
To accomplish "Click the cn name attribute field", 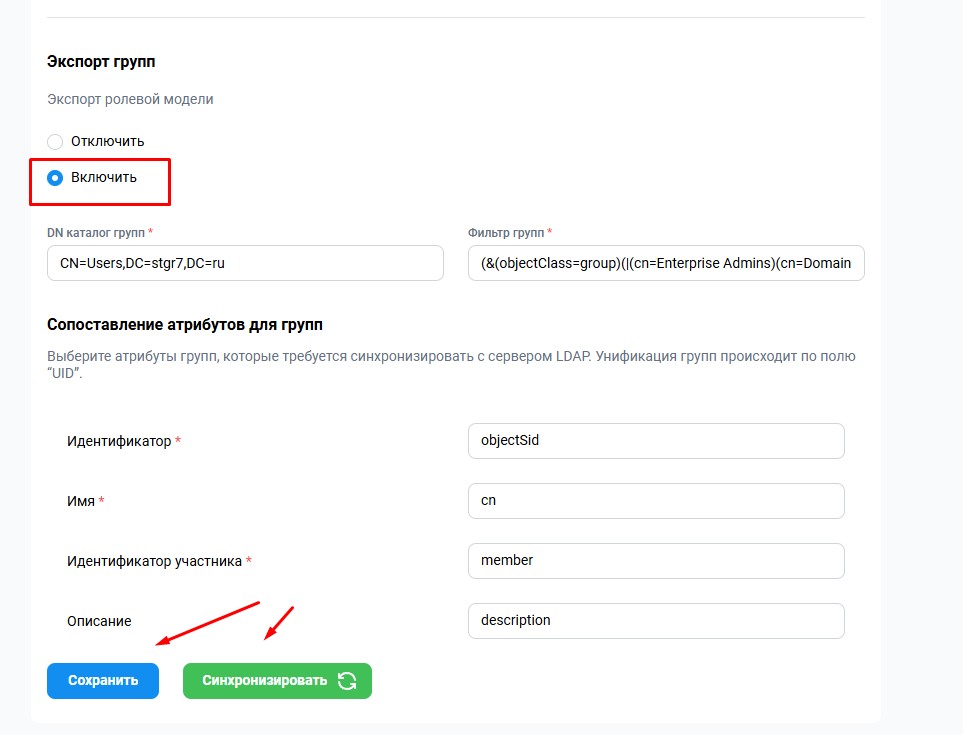I will [656, 500].
